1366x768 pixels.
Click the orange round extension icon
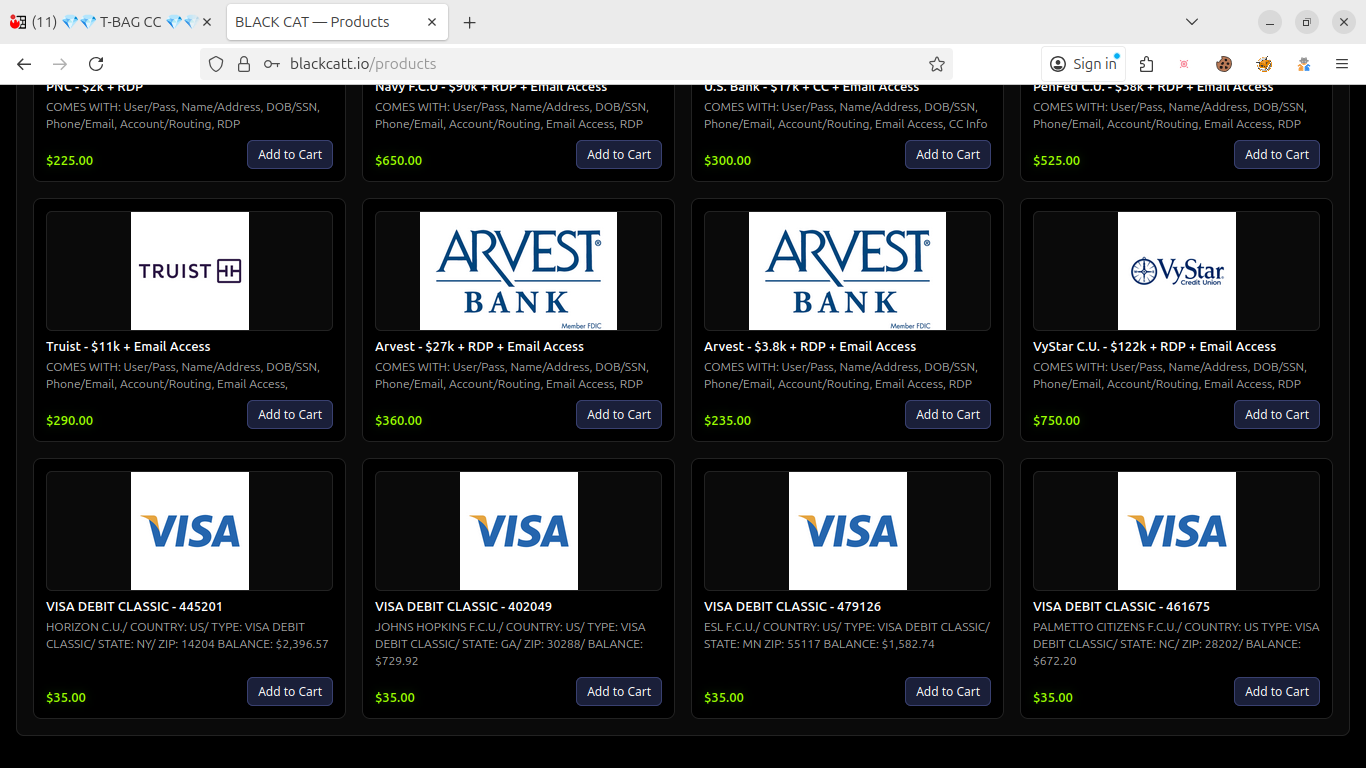1264,64
